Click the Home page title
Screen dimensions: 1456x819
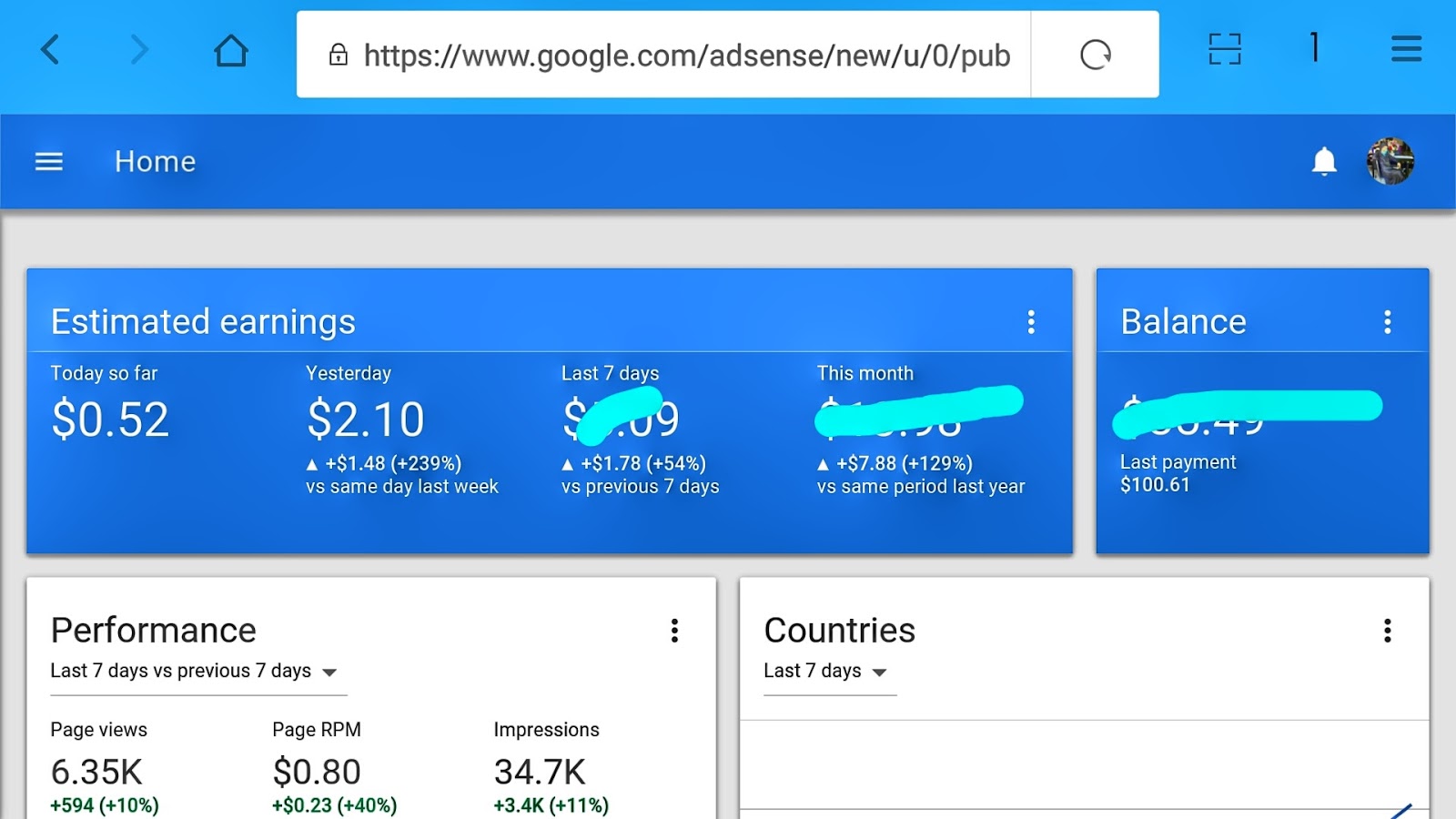click(156, 162)
